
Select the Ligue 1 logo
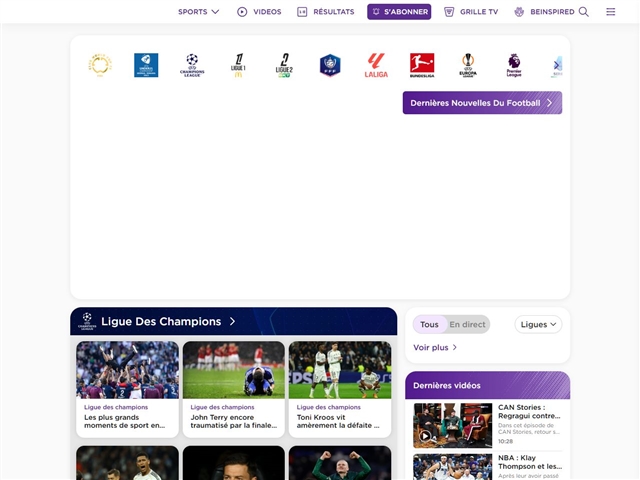click(238, 65)
